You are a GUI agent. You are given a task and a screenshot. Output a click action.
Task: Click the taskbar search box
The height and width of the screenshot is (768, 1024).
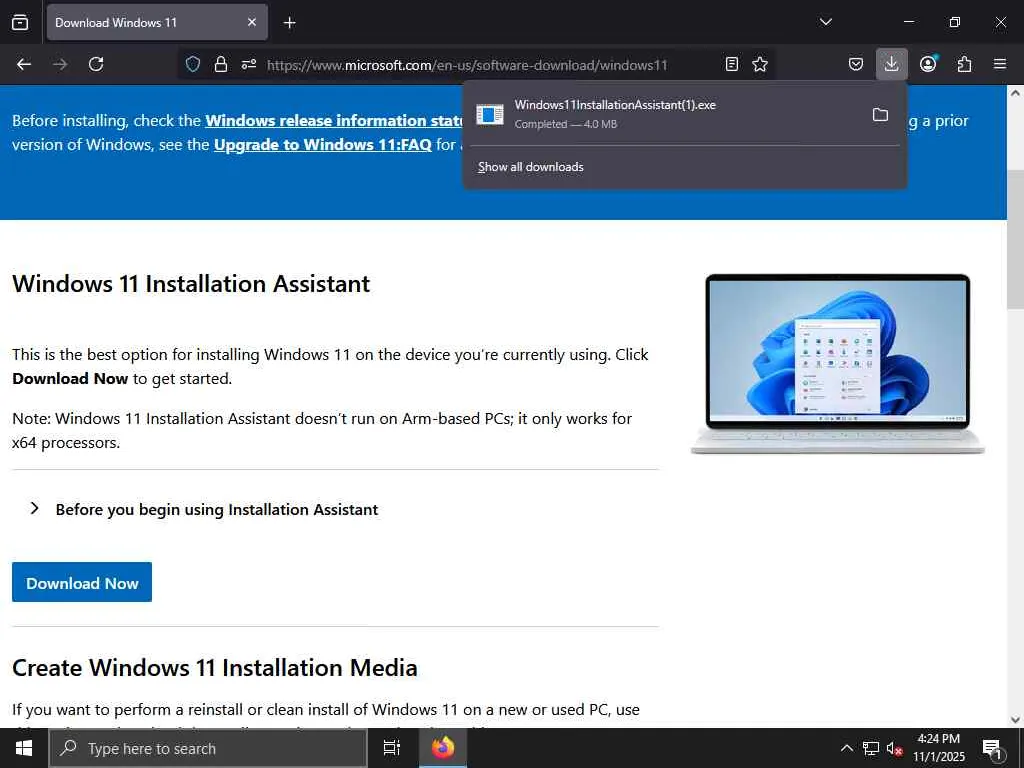[208, 748]
